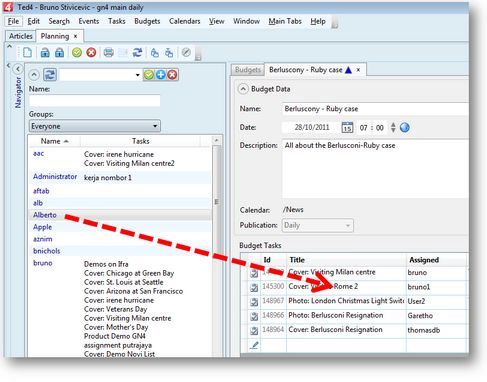Click the closed padlock icon in the toolbar
Screen dimensions: 487x382
tap(60, 53)
